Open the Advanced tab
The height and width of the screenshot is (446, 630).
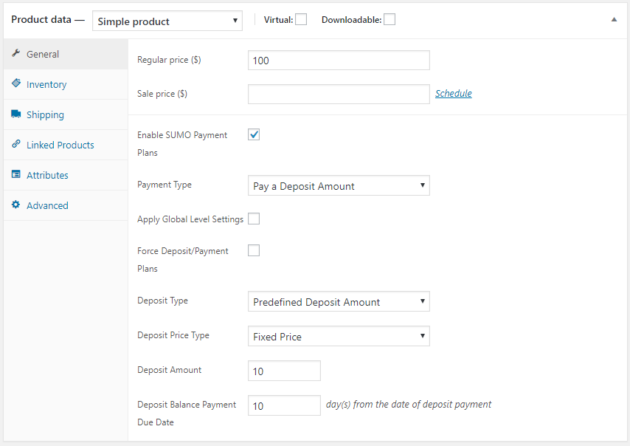pyautogui.click(x=66, y=205)
